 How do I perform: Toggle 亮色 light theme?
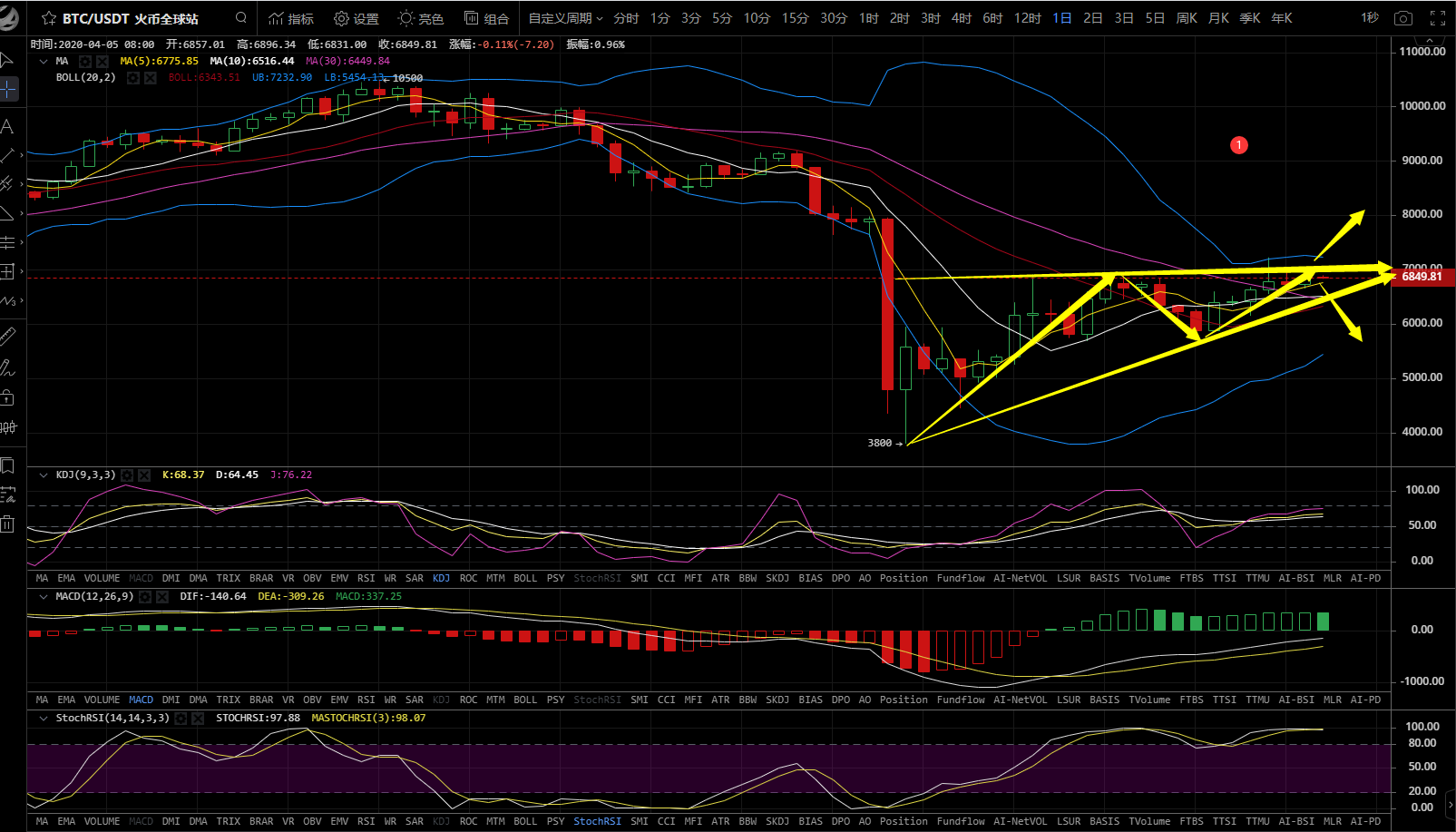tap(421, 18)
